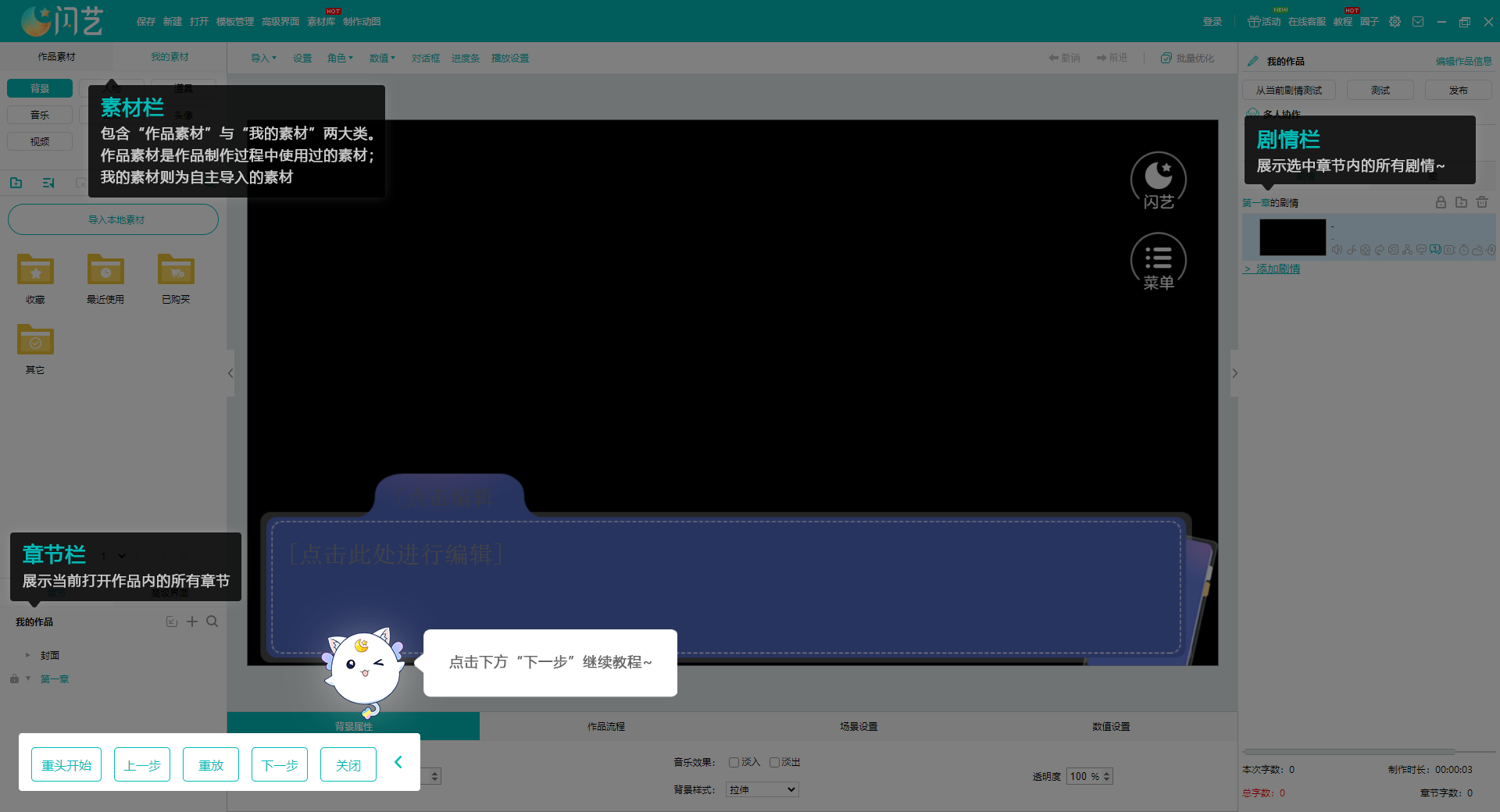Open the chapter number dropdown
Image resolution: width=1500 pixels, height=812 pixels.
(x=113, y=556)
